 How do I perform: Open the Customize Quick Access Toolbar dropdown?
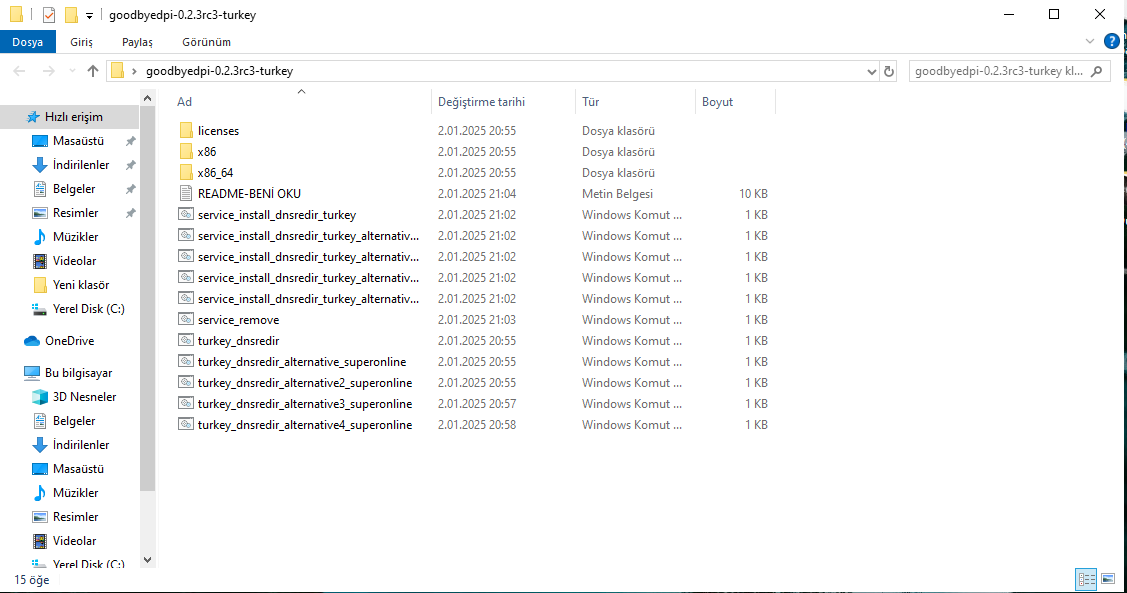point(89,15)
